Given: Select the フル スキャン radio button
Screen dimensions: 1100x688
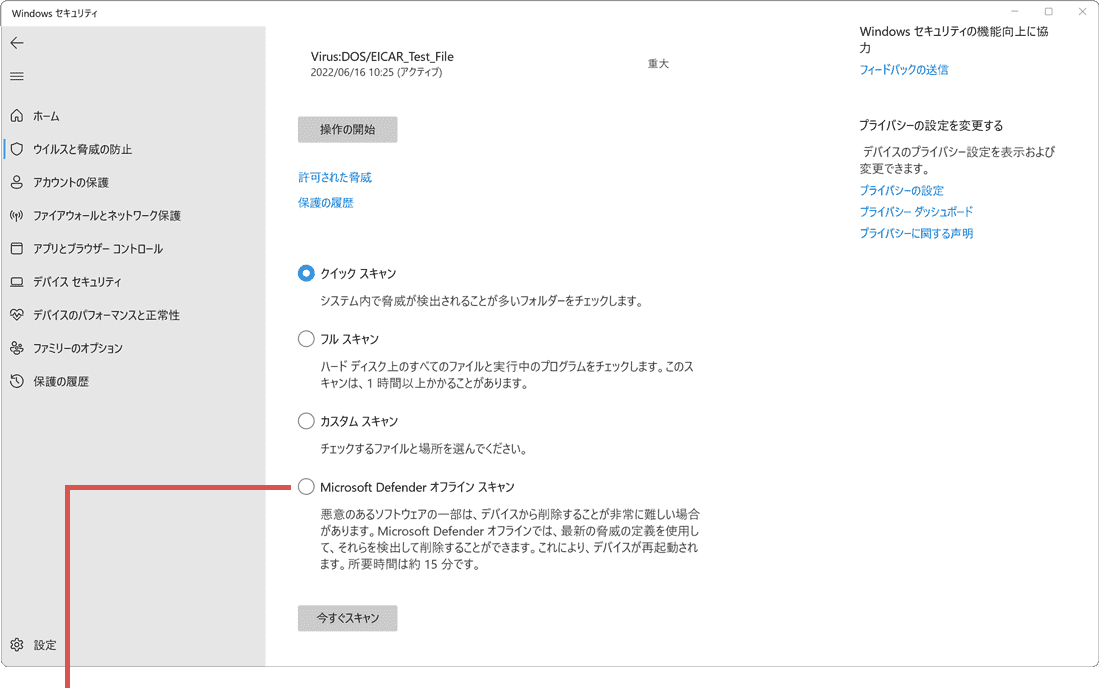Looking at the screenshot, I should 306,339.
